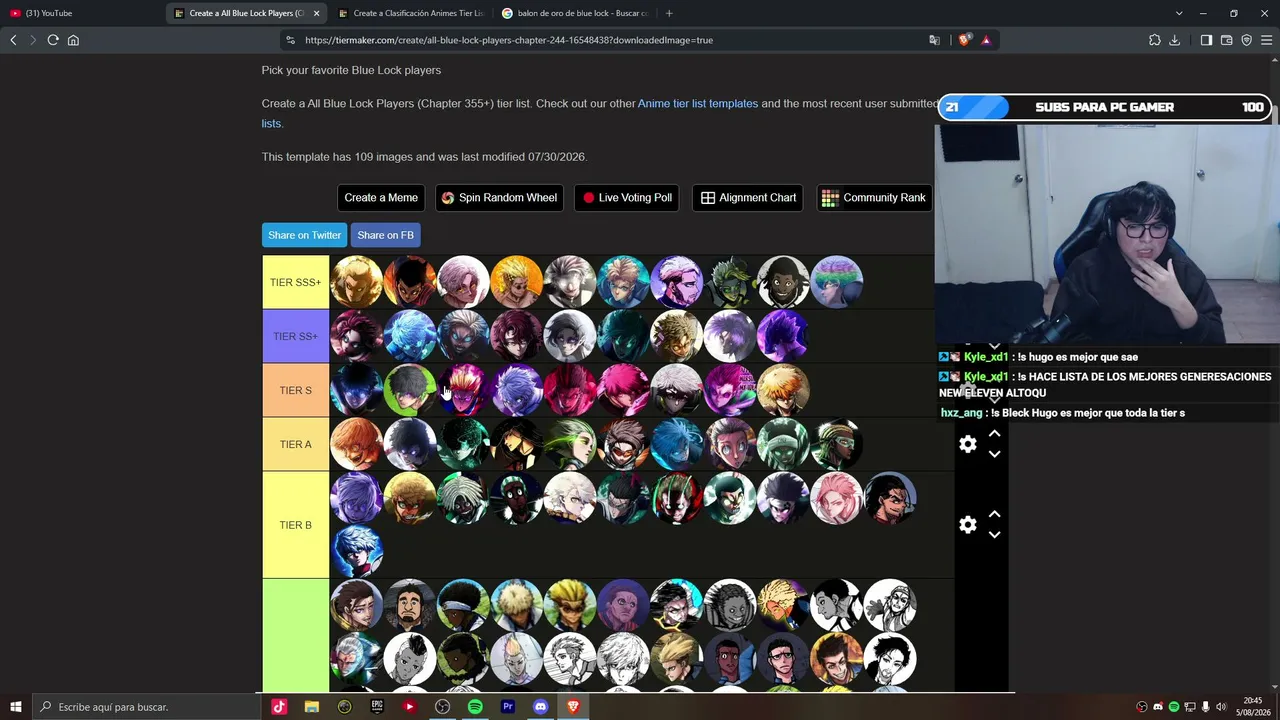Screen dimensions: 1280x720
Task: Open the browser hamburger menu
Action: pyautogui.click(x=1267, y=40)
